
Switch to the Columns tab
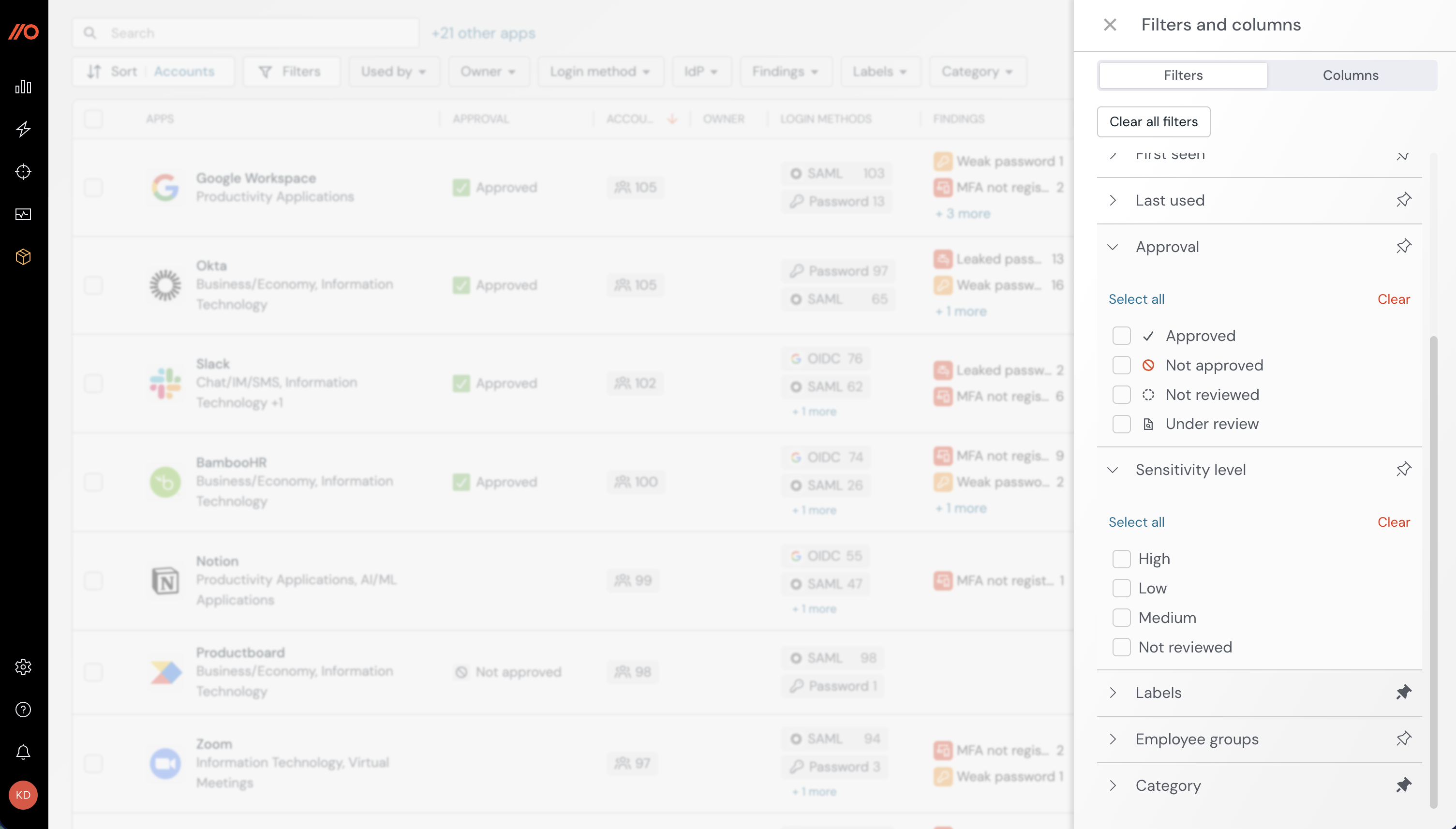(x=1351, y=75)
